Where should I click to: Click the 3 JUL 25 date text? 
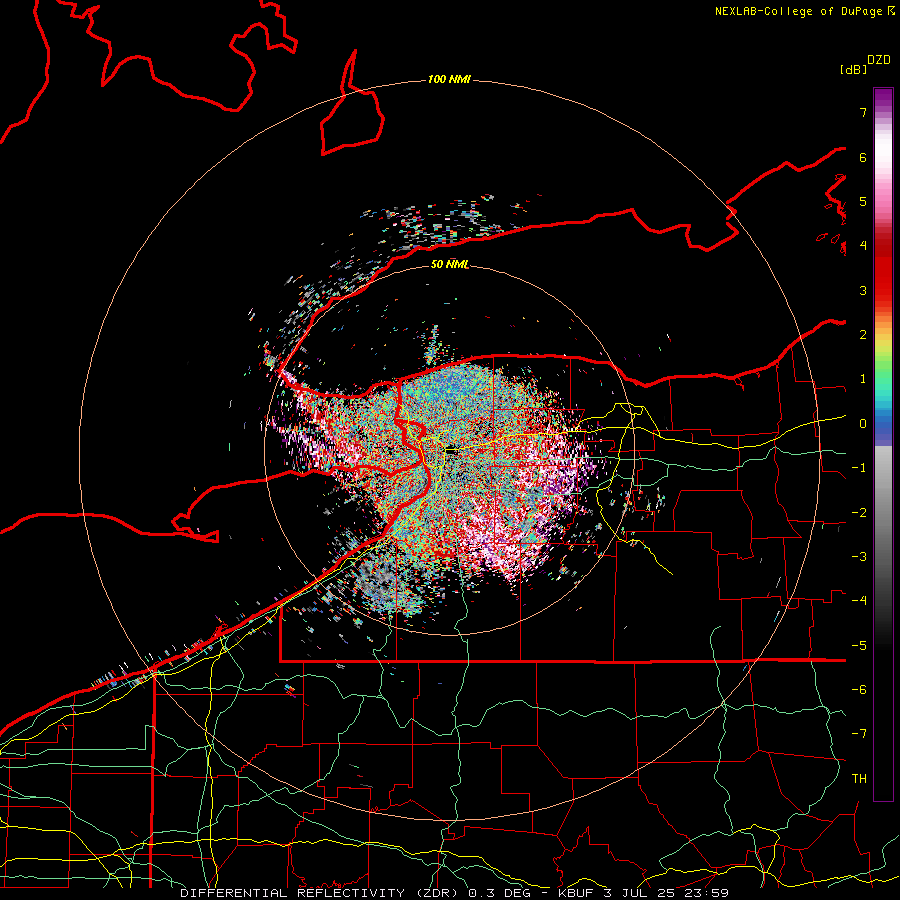tap(638, 893)
